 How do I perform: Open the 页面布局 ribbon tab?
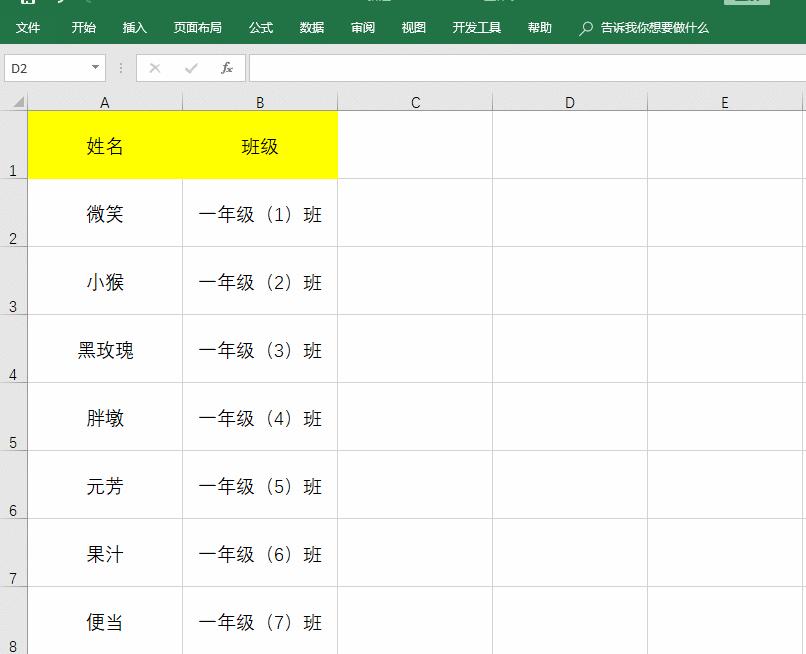click(x=198, y=28)
